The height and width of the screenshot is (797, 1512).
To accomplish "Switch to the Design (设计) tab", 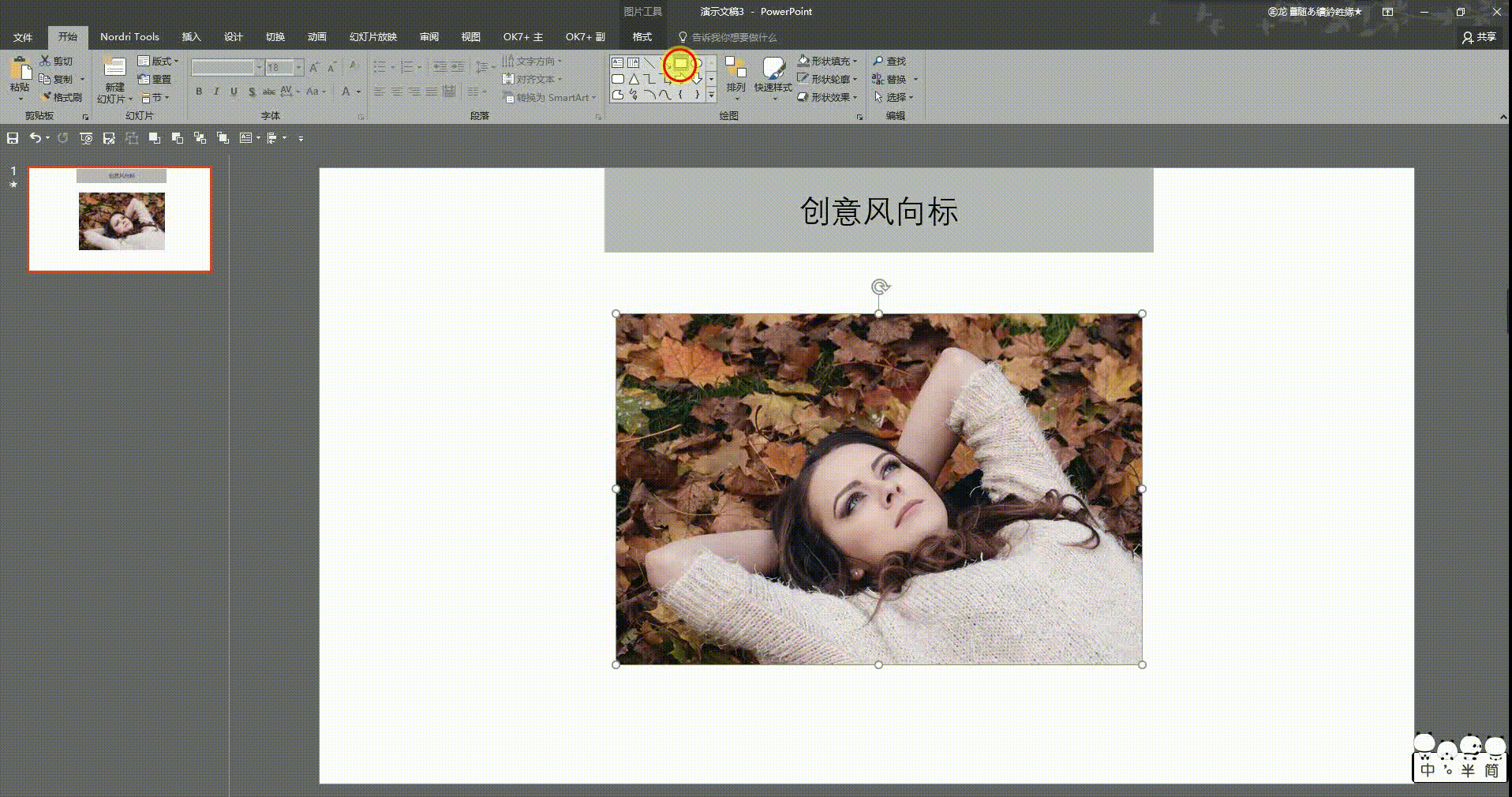I will point(233,37).
